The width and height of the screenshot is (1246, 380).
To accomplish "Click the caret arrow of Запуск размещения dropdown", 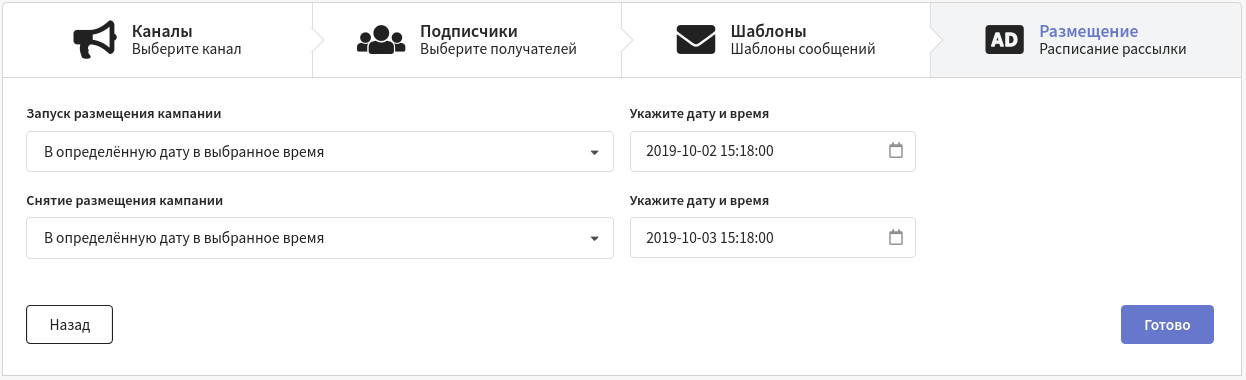I will pyautogui.click(x=594, y=153).
